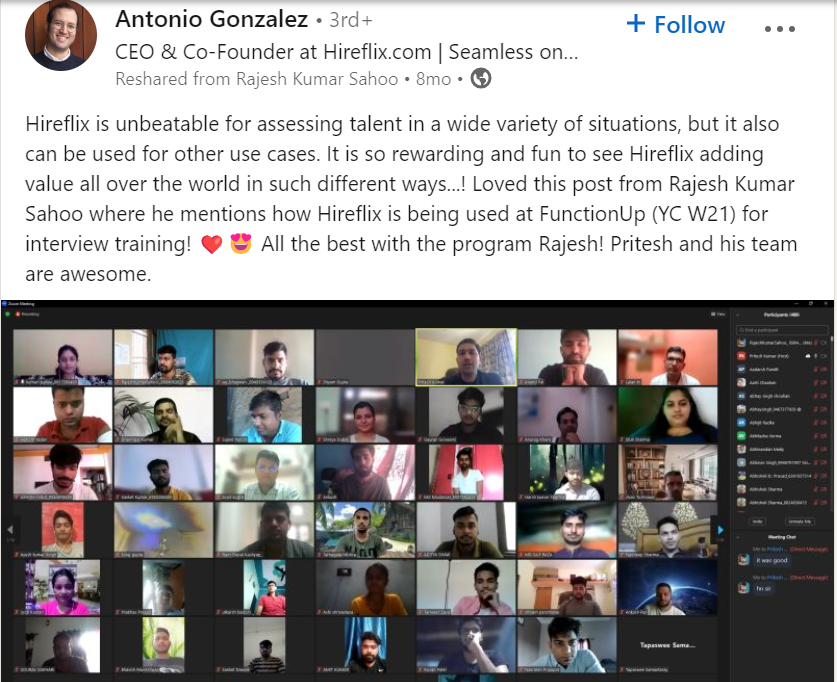Image resolution: width=837 pixels, height=682 pixels.
Task: Click Pritesh recipient link in chat
Action: pos(776,549)
